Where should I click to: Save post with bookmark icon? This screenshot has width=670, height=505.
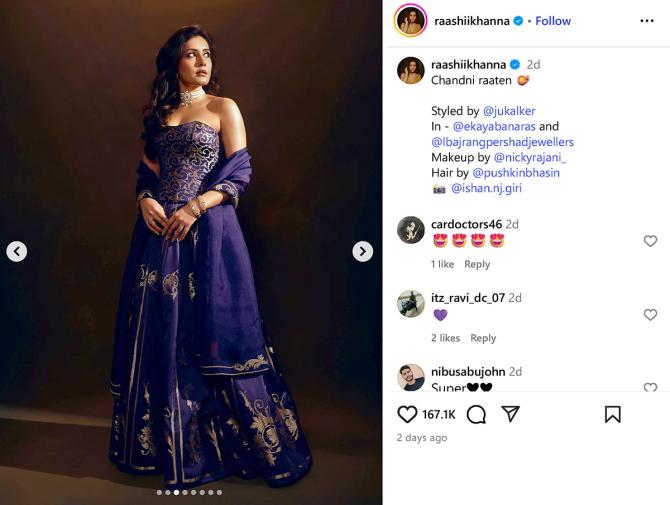pos(612,414)
